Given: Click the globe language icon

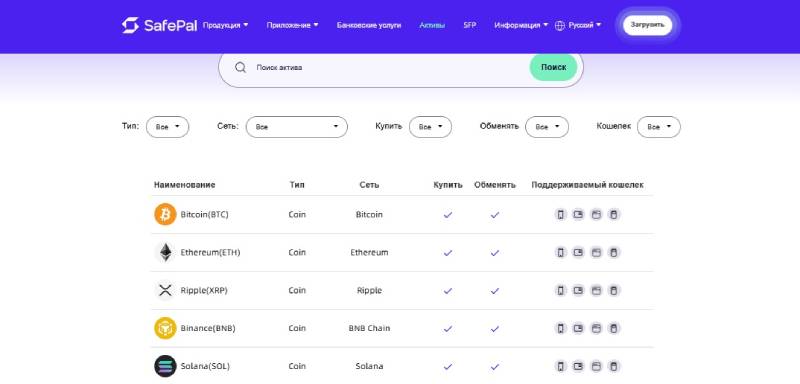Looking at the screenshot, I should 560,25.
